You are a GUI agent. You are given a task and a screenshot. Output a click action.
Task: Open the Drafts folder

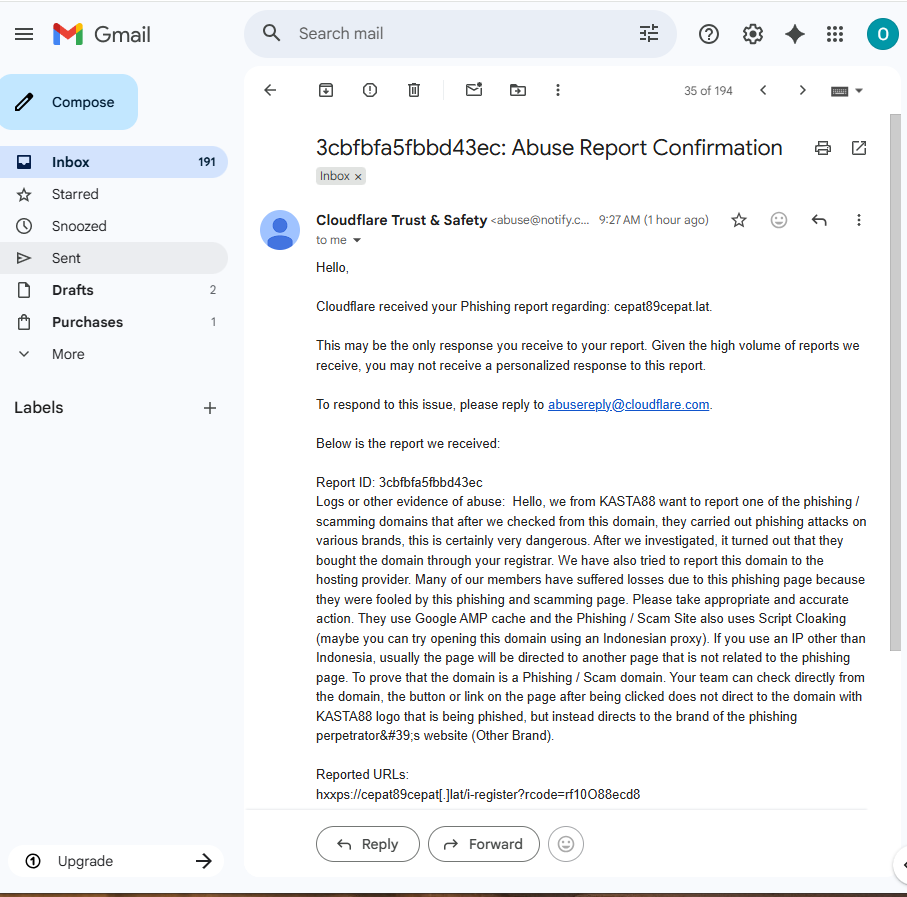click(x=113, y=290)
